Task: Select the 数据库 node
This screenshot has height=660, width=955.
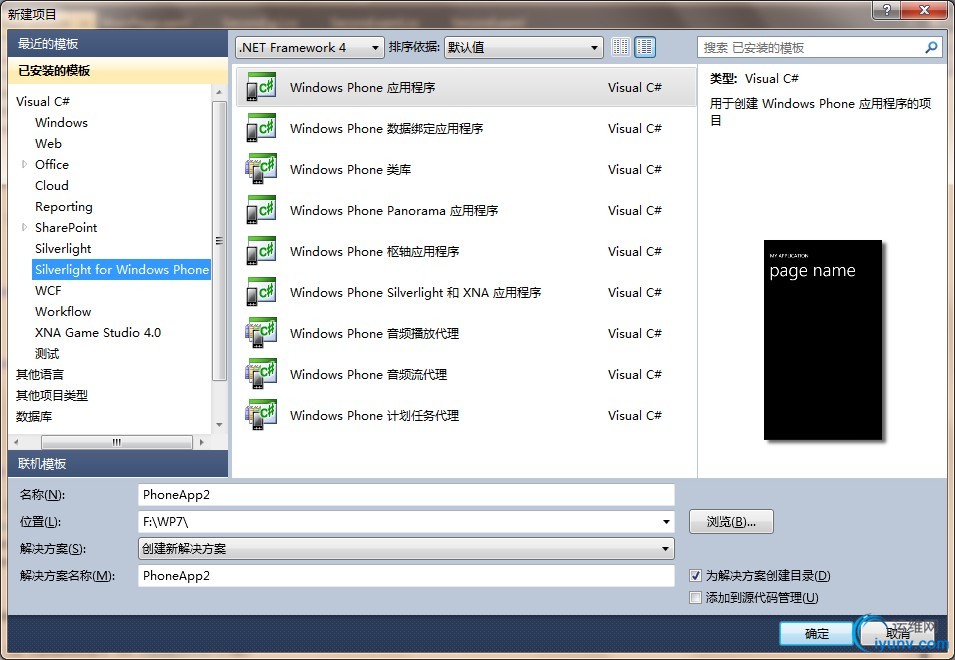Action: tap(34, 416)
